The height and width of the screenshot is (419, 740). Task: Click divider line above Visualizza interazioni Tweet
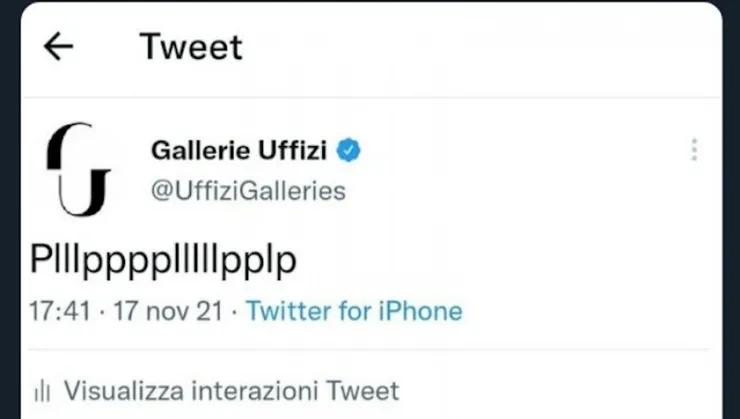tap(370, 350)
